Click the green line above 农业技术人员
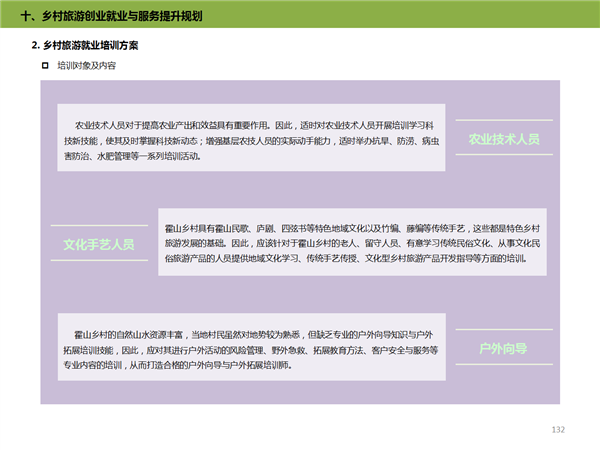Viewport: 600px width, 450px height. (503, 121)
